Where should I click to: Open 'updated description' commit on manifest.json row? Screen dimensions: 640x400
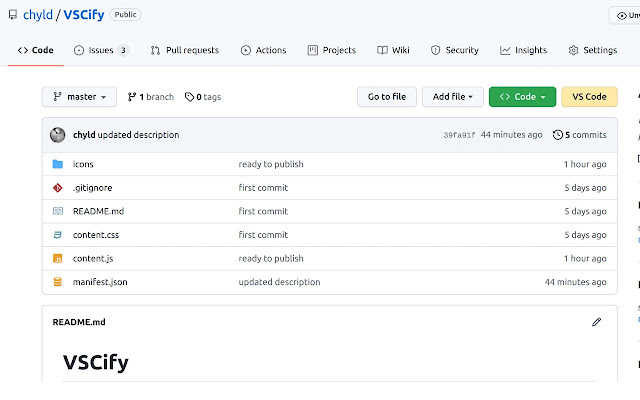280,282
